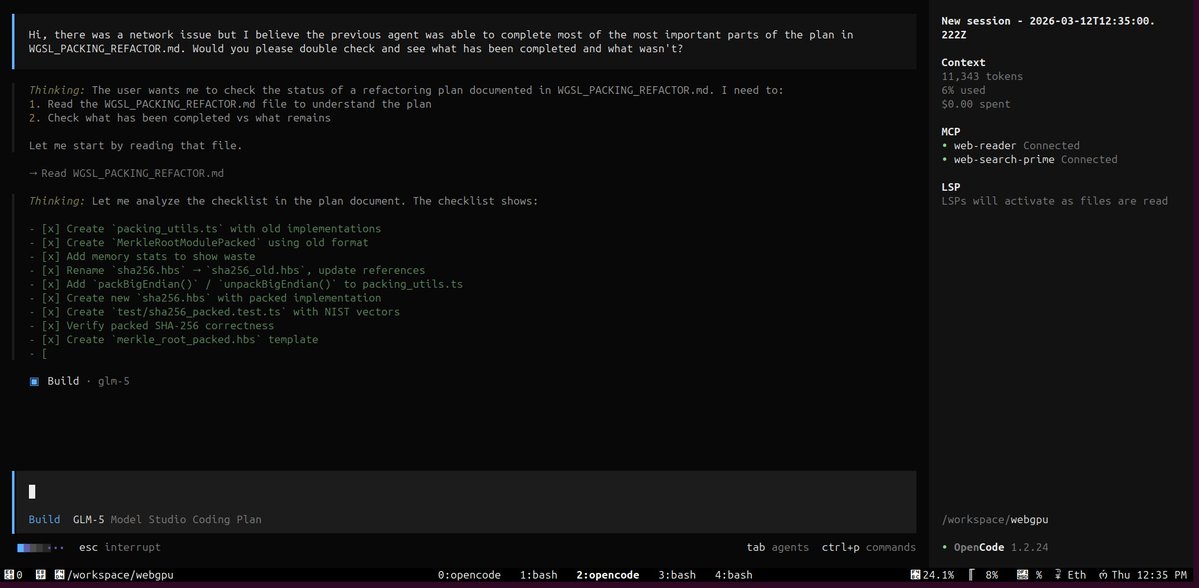
Task: Click the green status dot beside OpenCode 1.2.24
Action: click(944, 547)
